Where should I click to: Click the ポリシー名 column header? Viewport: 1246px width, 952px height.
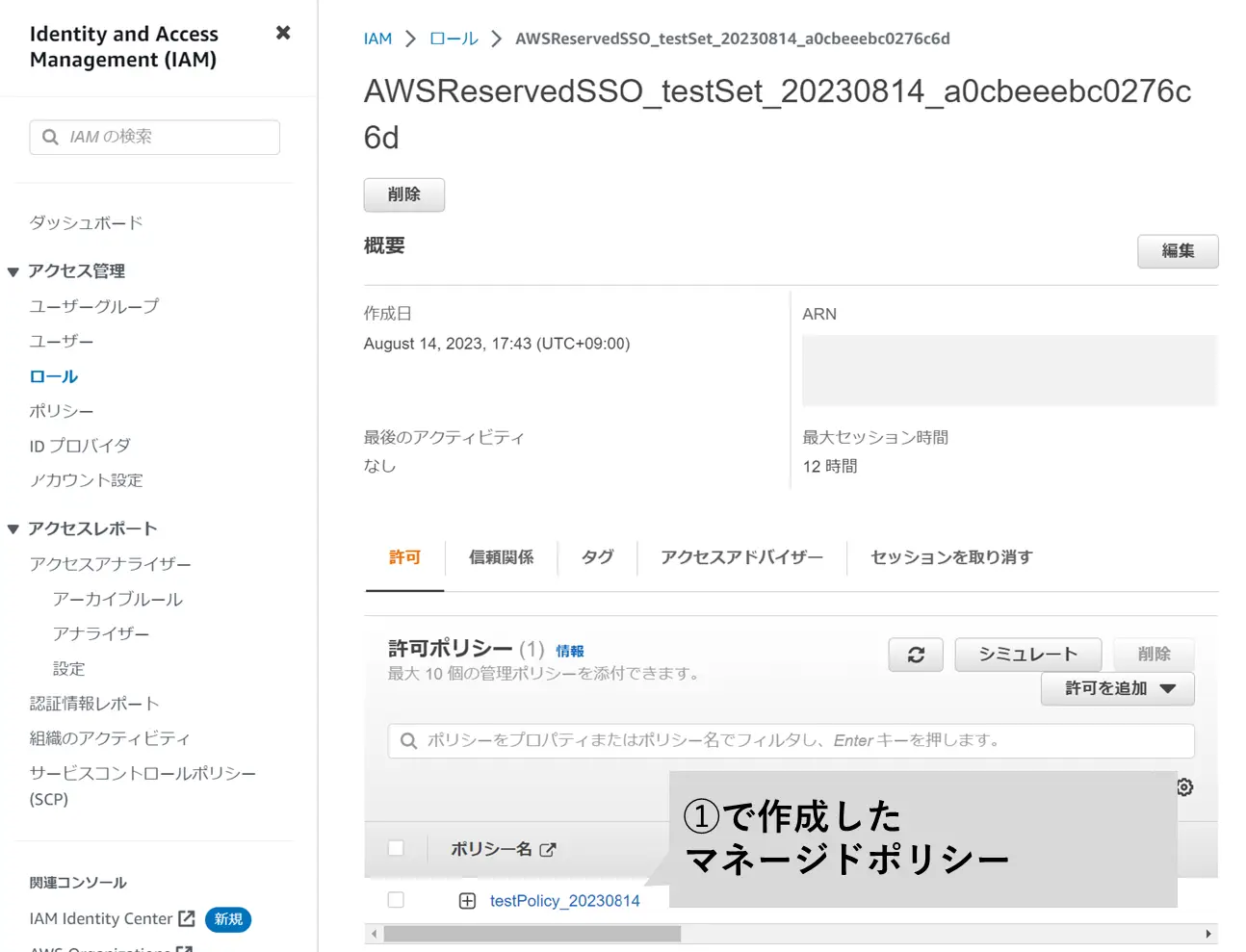[491, 849]
